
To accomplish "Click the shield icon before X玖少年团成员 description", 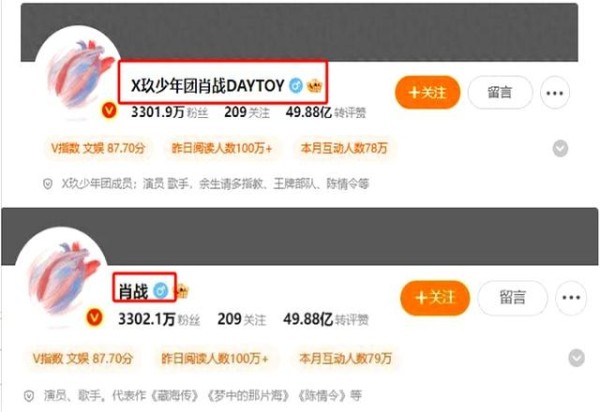I will point(47,184).
